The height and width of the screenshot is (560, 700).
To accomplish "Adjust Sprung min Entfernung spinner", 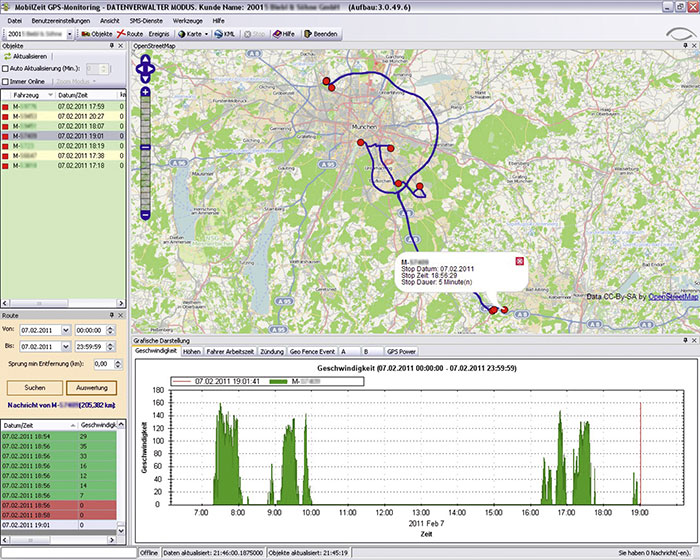I will [118, 364].
